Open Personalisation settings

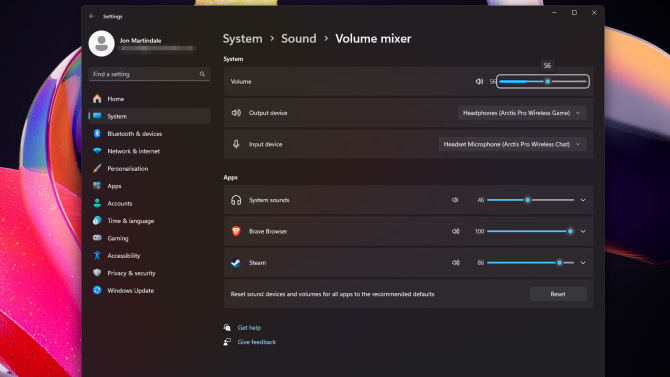tap(149, 168)
